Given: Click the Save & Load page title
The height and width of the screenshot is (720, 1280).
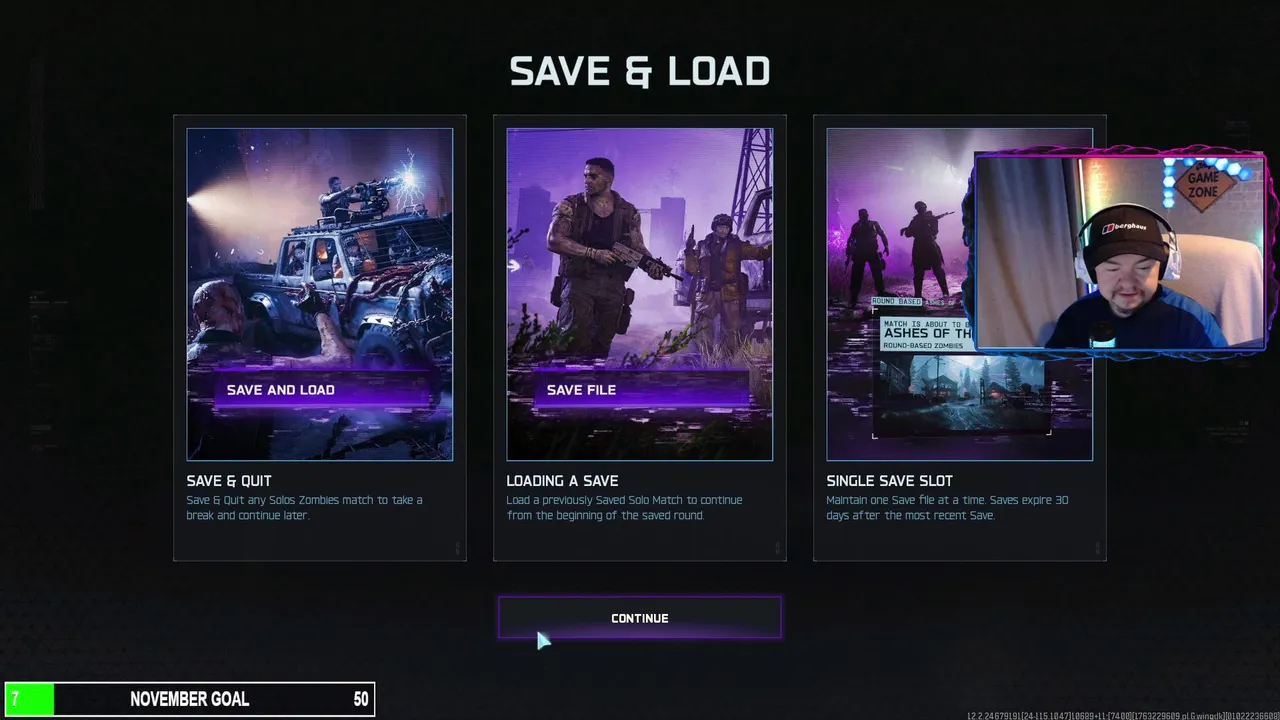Looking at the screenshot, I should pyautogui.click(x=640, y=71).
